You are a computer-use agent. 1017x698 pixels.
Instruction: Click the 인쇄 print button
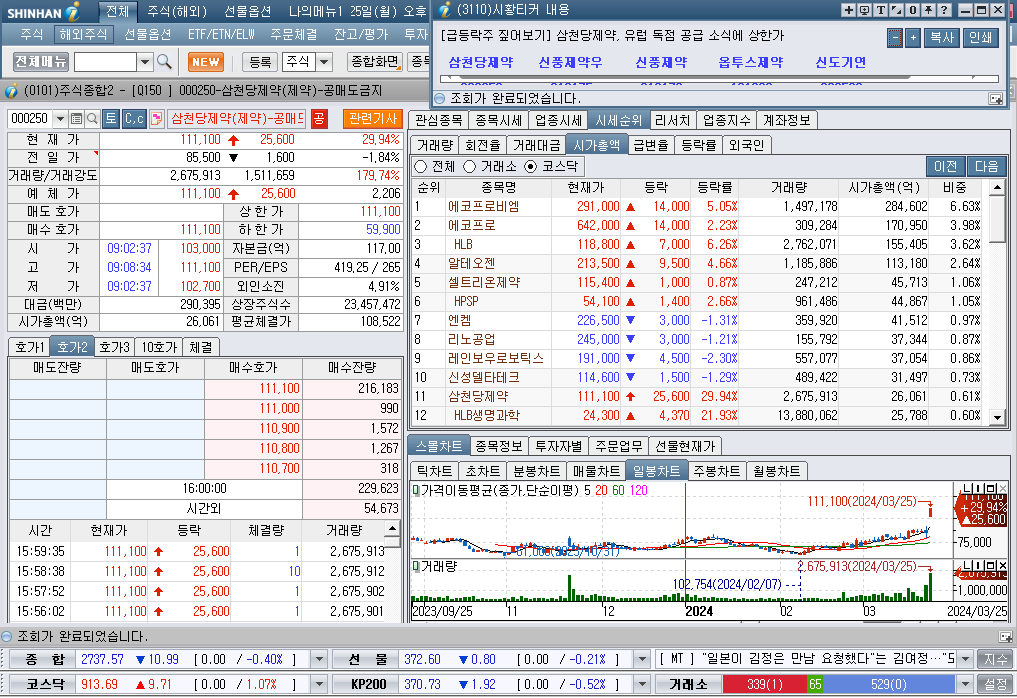(x=980, y=38)
